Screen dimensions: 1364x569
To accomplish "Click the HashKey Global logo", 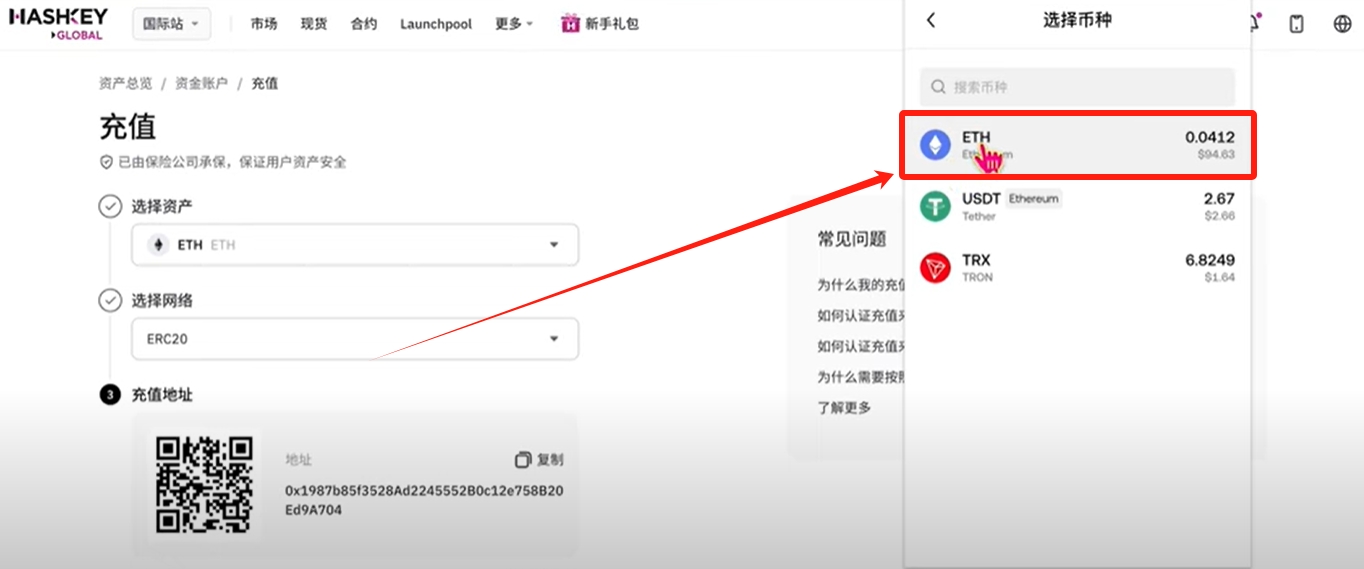I will 57,24.
